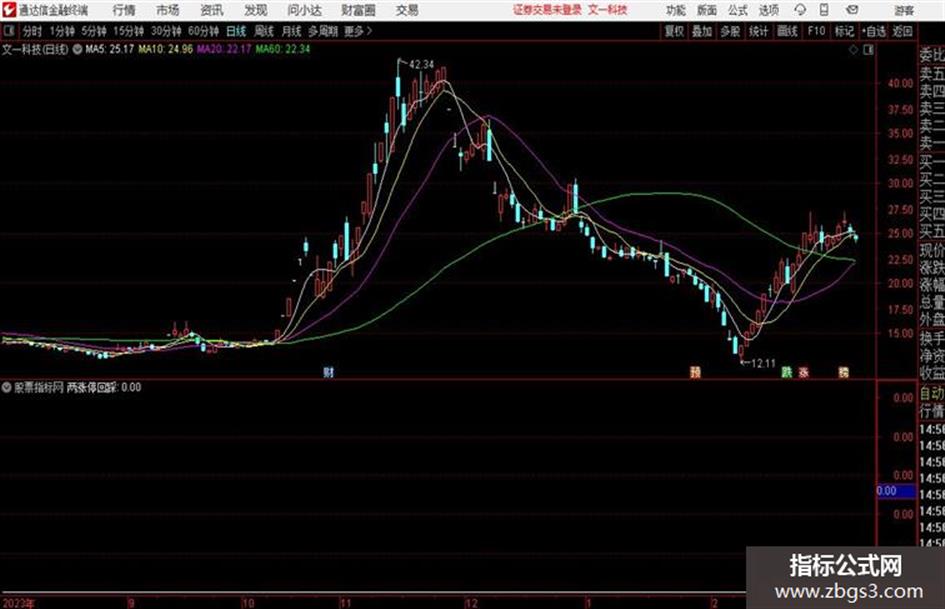This screenshot has height=609, width=945.
Task: Click the 42.34 high price label
Action: click(421, 64)
